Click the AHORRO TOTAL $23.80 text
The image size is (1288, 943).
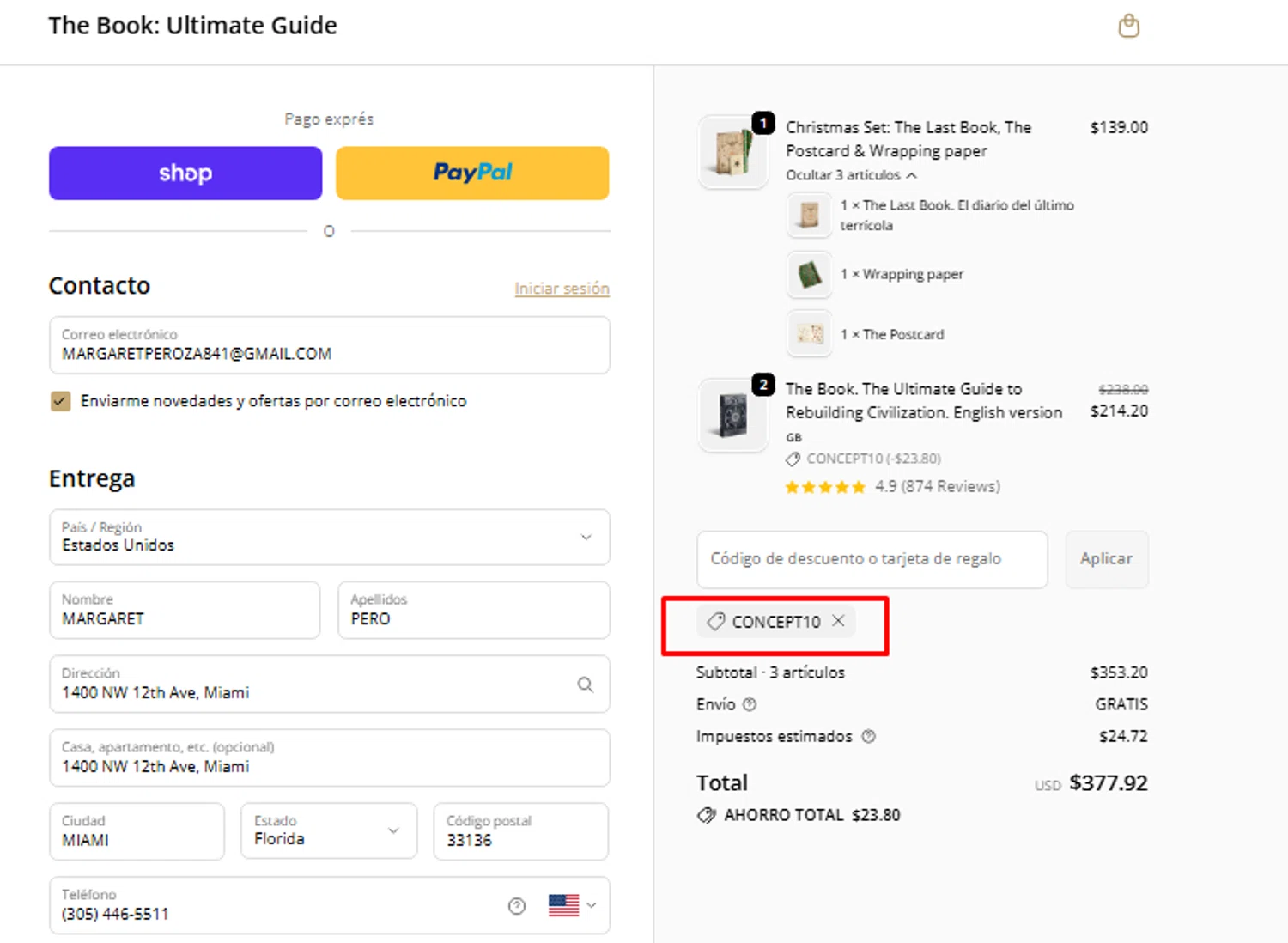pos(811,815)
